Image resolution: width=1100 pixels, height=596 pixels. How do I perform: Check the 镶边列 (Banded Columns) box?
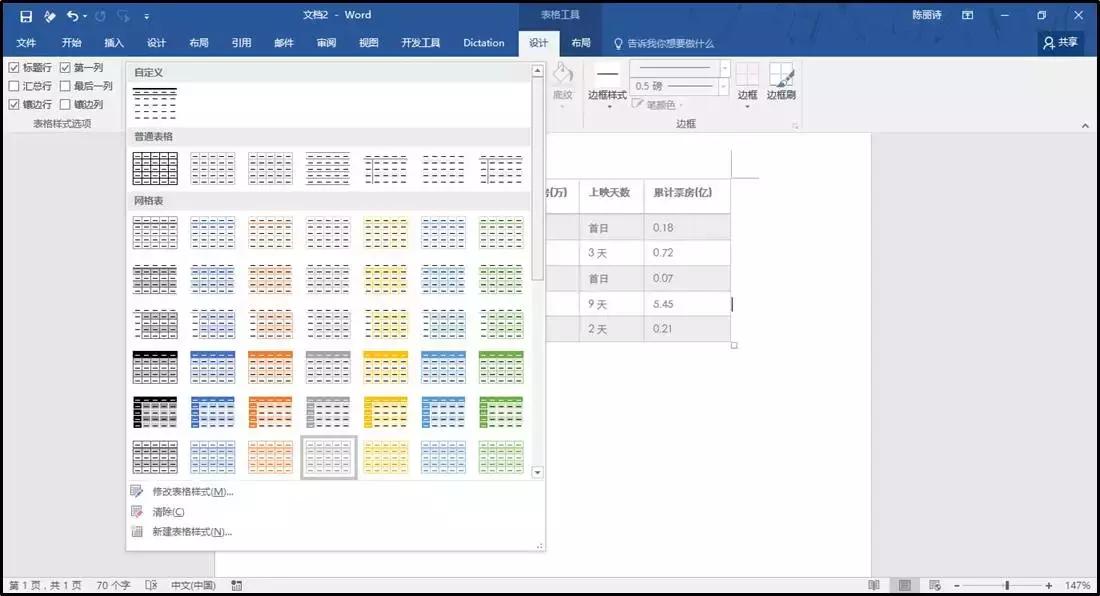[x=65, y=102]
